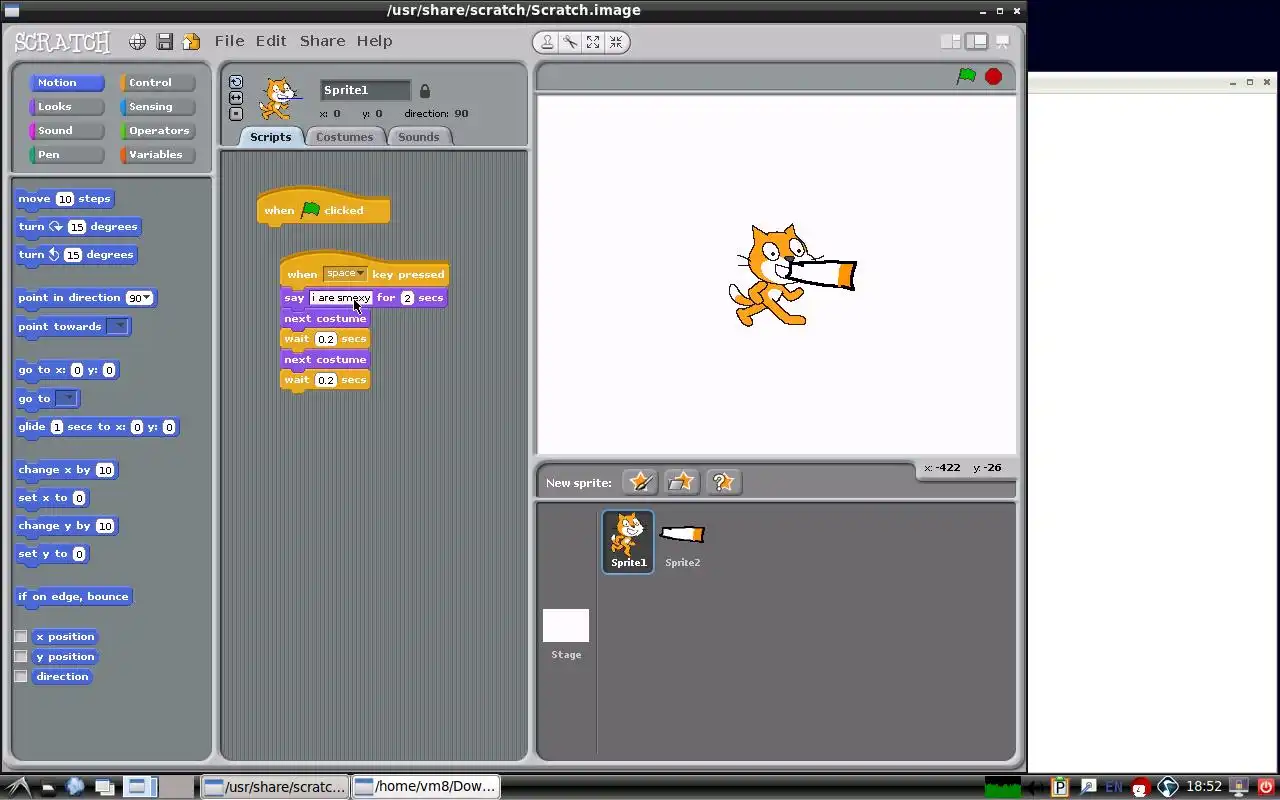This screenshot has height=800, width=1280.
Task: Select Sprite2 thumbnail in sprite list
Action: (x=682, y=541)
